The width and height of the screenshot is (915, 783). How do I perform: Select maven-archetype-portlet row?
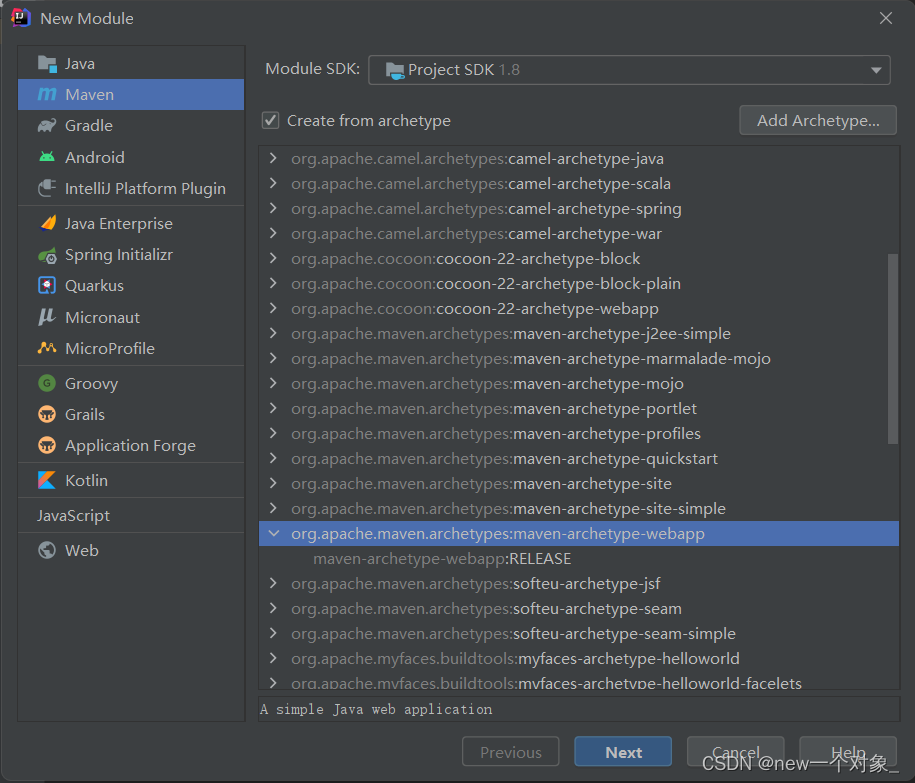579,408
